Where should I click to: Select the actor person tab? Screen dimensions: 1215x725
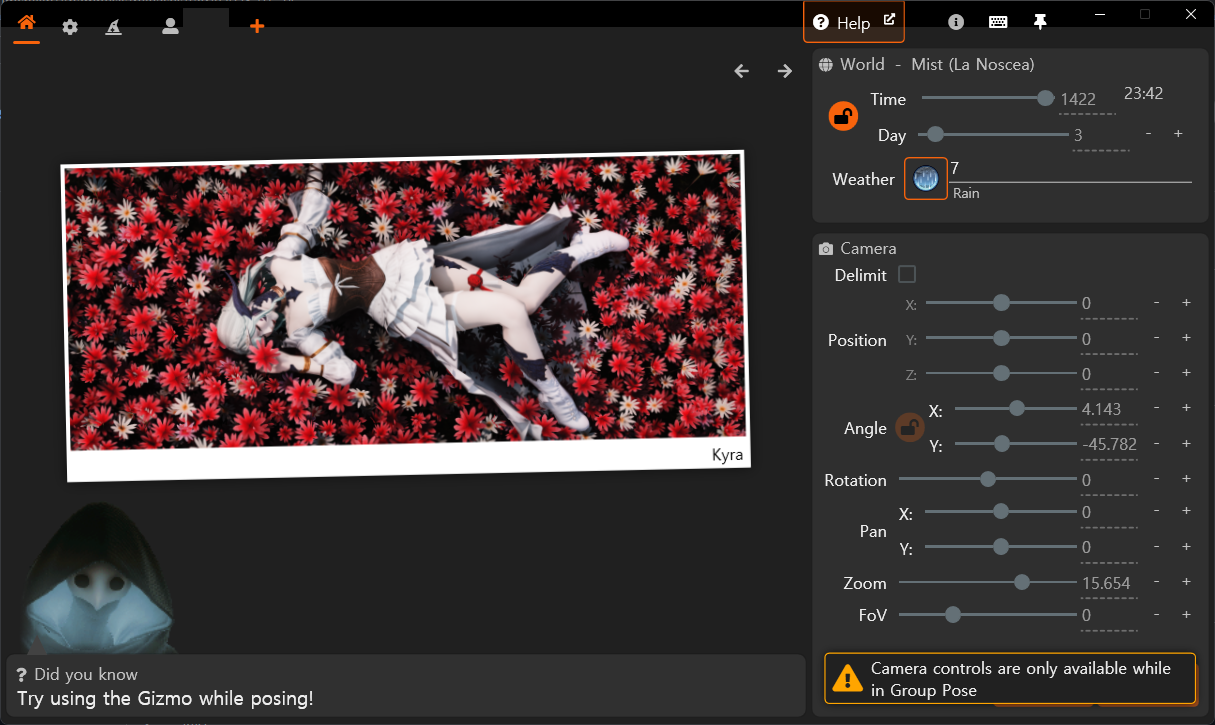[170, 27]
